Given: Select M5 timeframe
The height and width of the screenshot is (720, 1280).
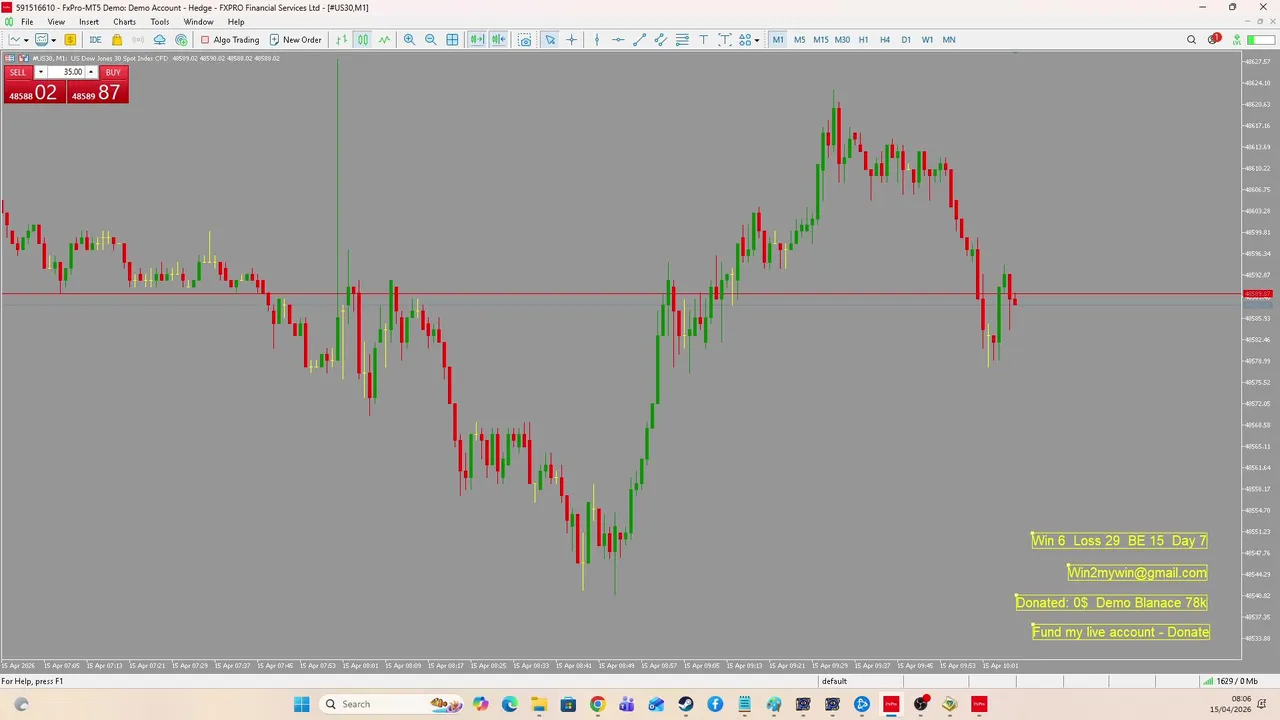Looking at the screenshot, I should (x=799, y=40).
